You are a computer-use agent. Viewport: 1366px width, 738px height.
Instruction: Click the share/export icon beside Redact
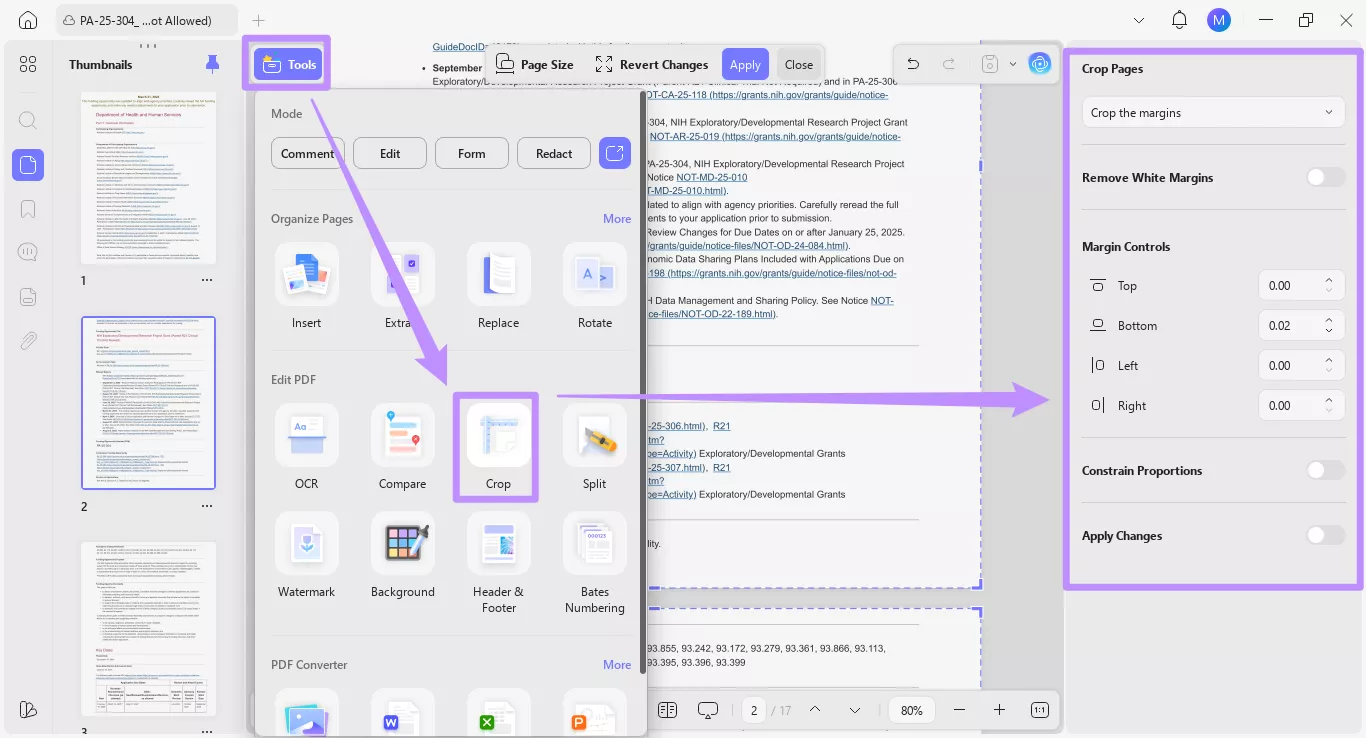[614, 153]
